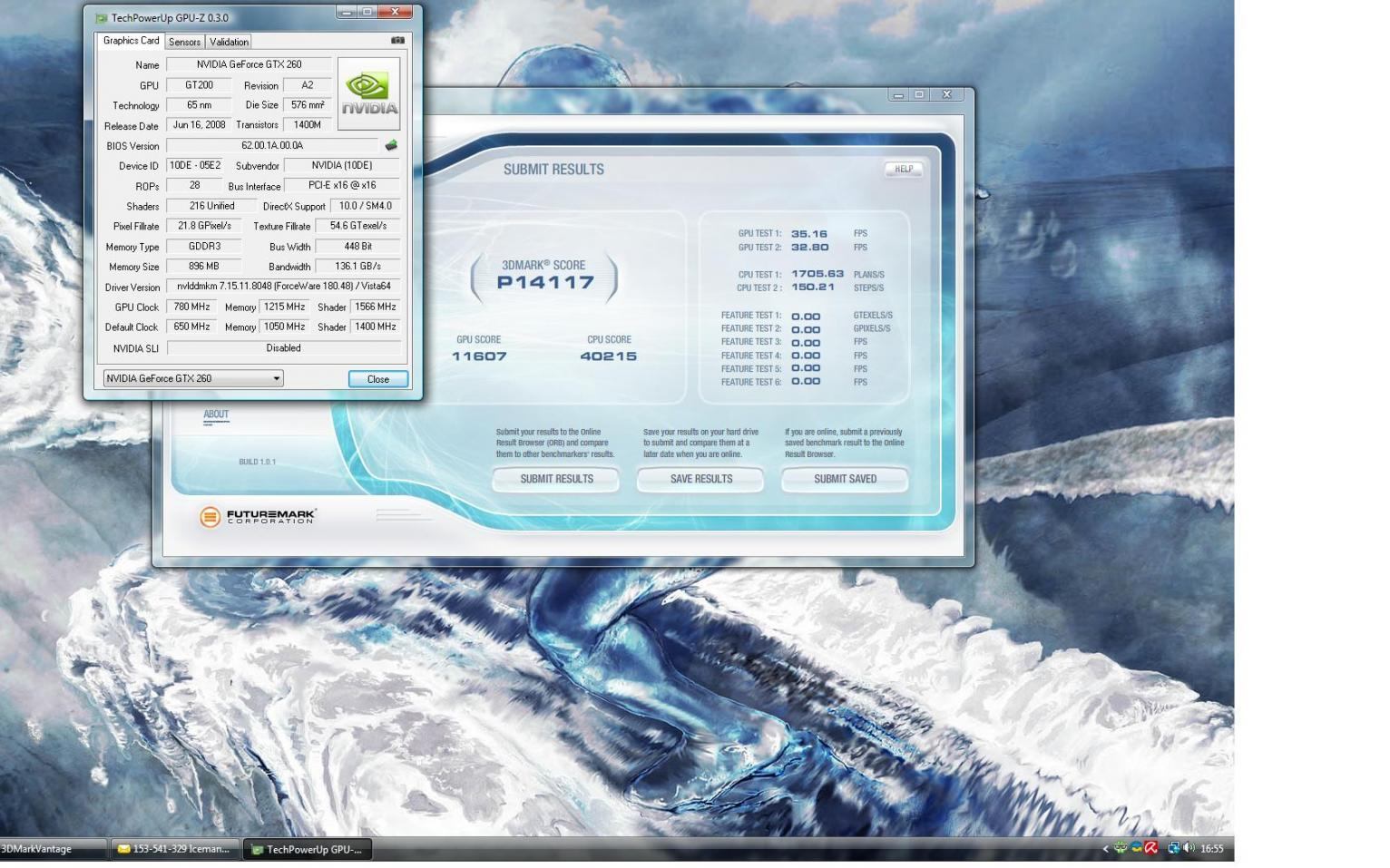
Task: Click the Subvendor field NVIDIA (10DE)
Action: coord(342,165)
